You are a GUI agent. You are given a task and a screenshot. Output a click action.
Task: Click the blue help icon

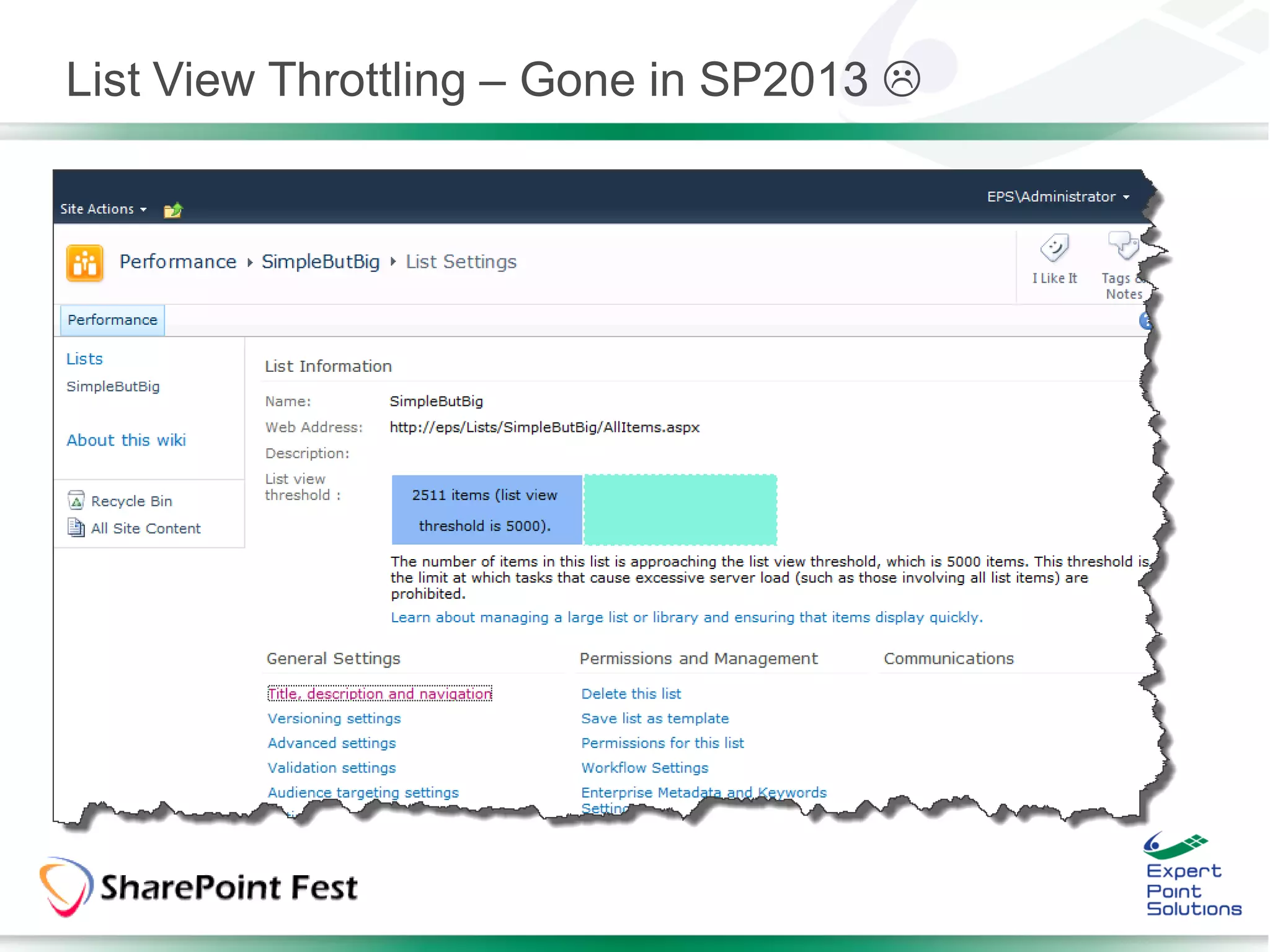point(1145,320)
